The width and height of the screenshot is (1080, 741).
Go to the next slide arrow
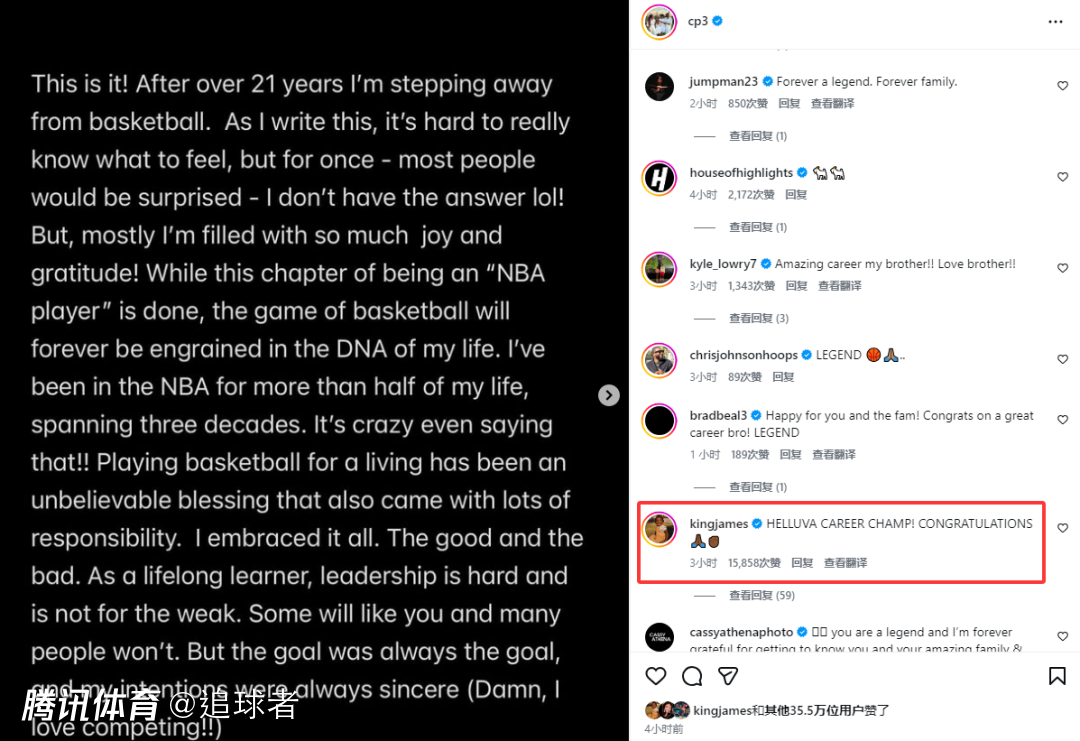point(608,395)
